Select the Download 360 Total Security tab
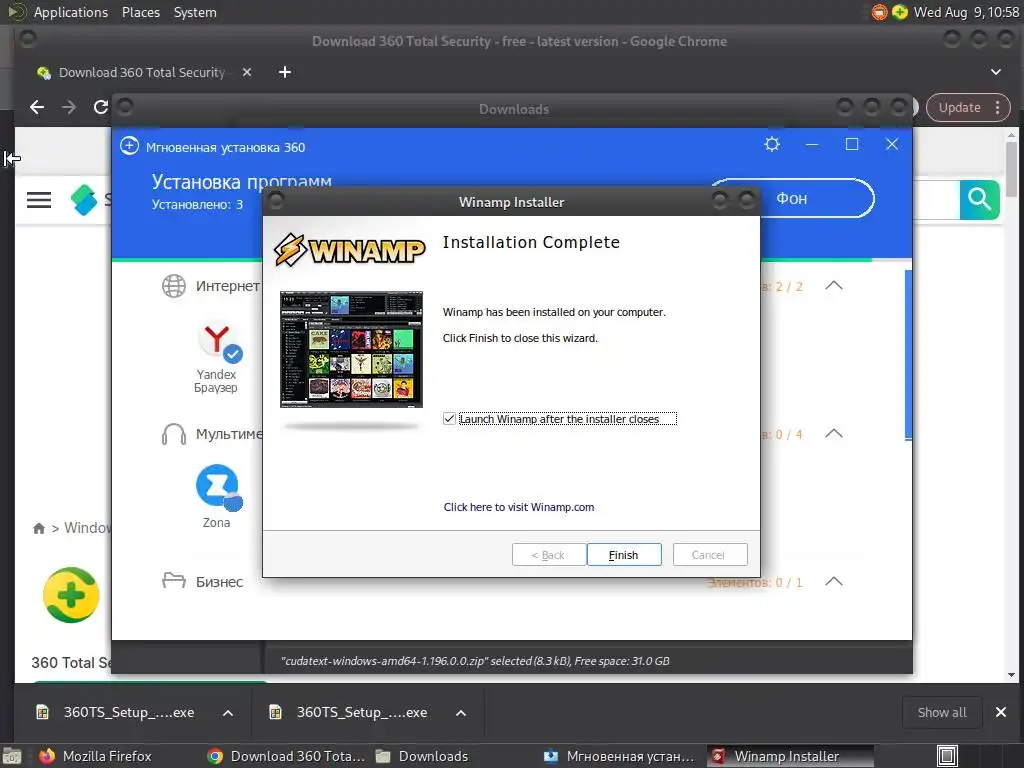The width and height of the screenshot is (1024, 768). 144,72
